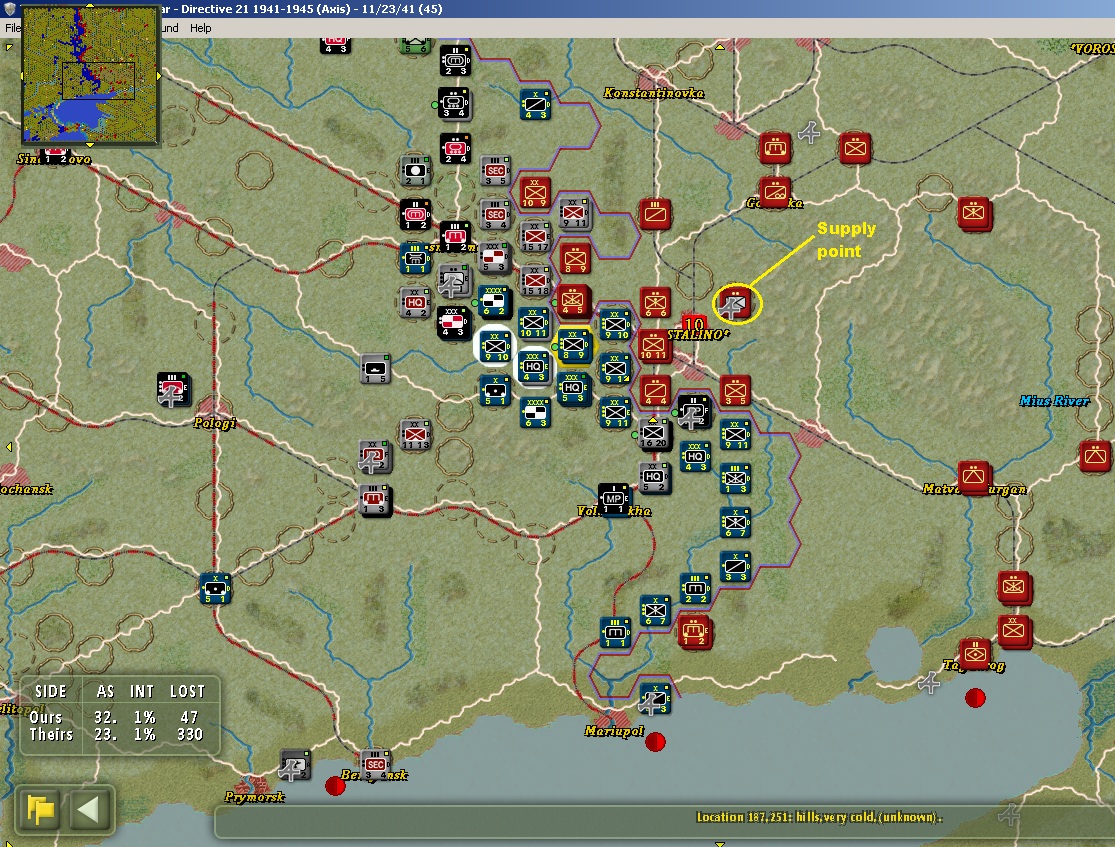Select the black MP unit near Volnovakha
This screenshot has height=847, width=1115.
point(614,500)
